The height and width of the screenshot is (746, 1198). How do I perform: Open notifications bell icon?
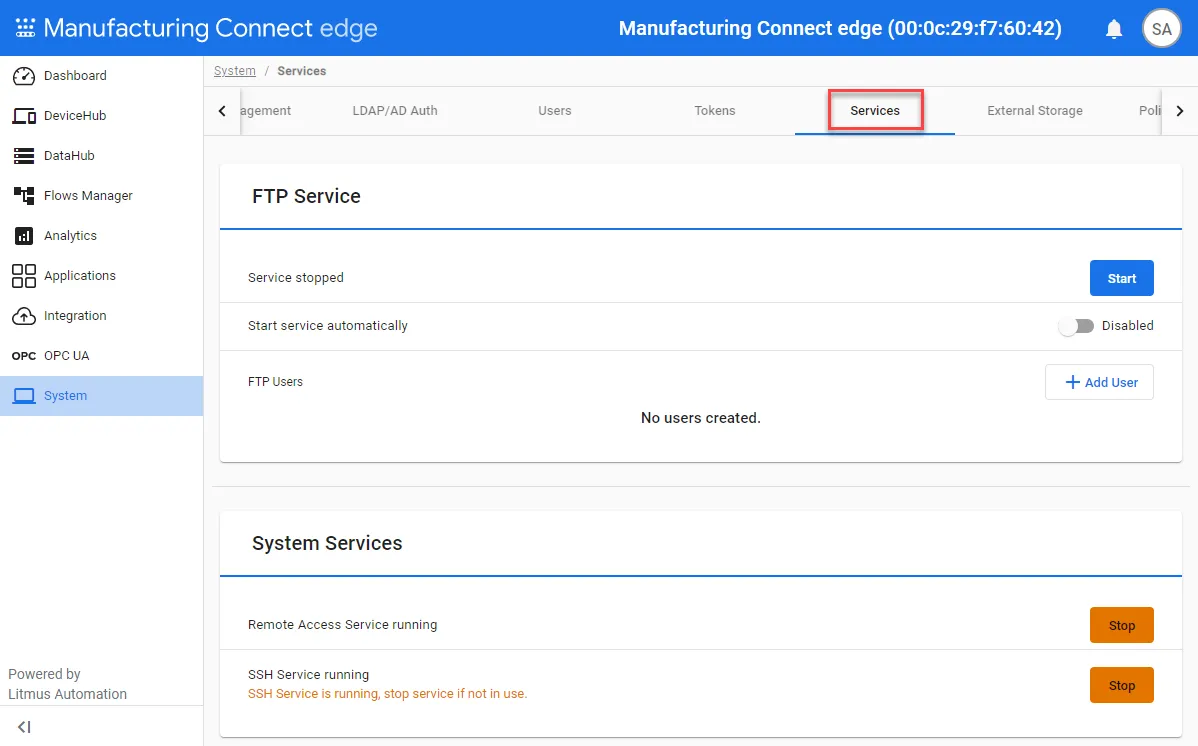[x=1114, y=29]
